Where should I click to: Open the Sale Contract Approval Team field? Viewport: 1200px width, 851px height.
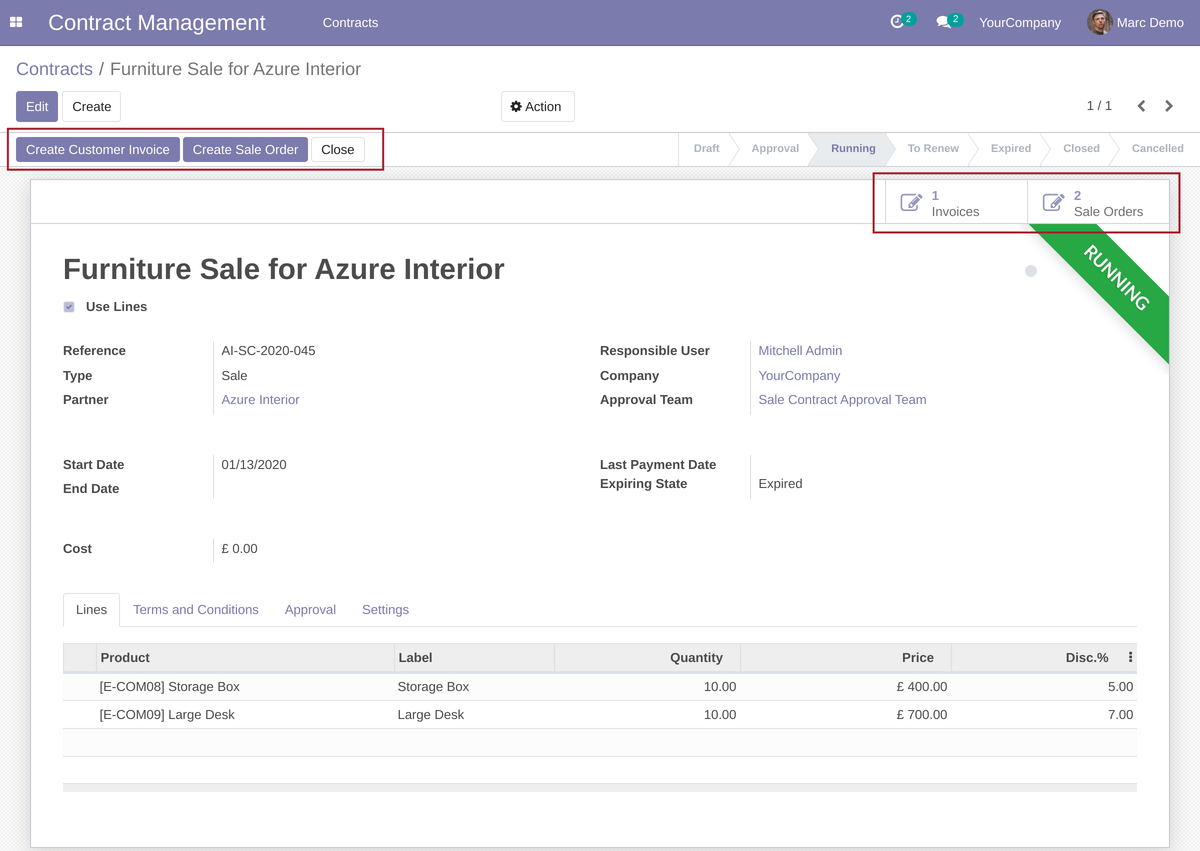click(x=840, y=399)
